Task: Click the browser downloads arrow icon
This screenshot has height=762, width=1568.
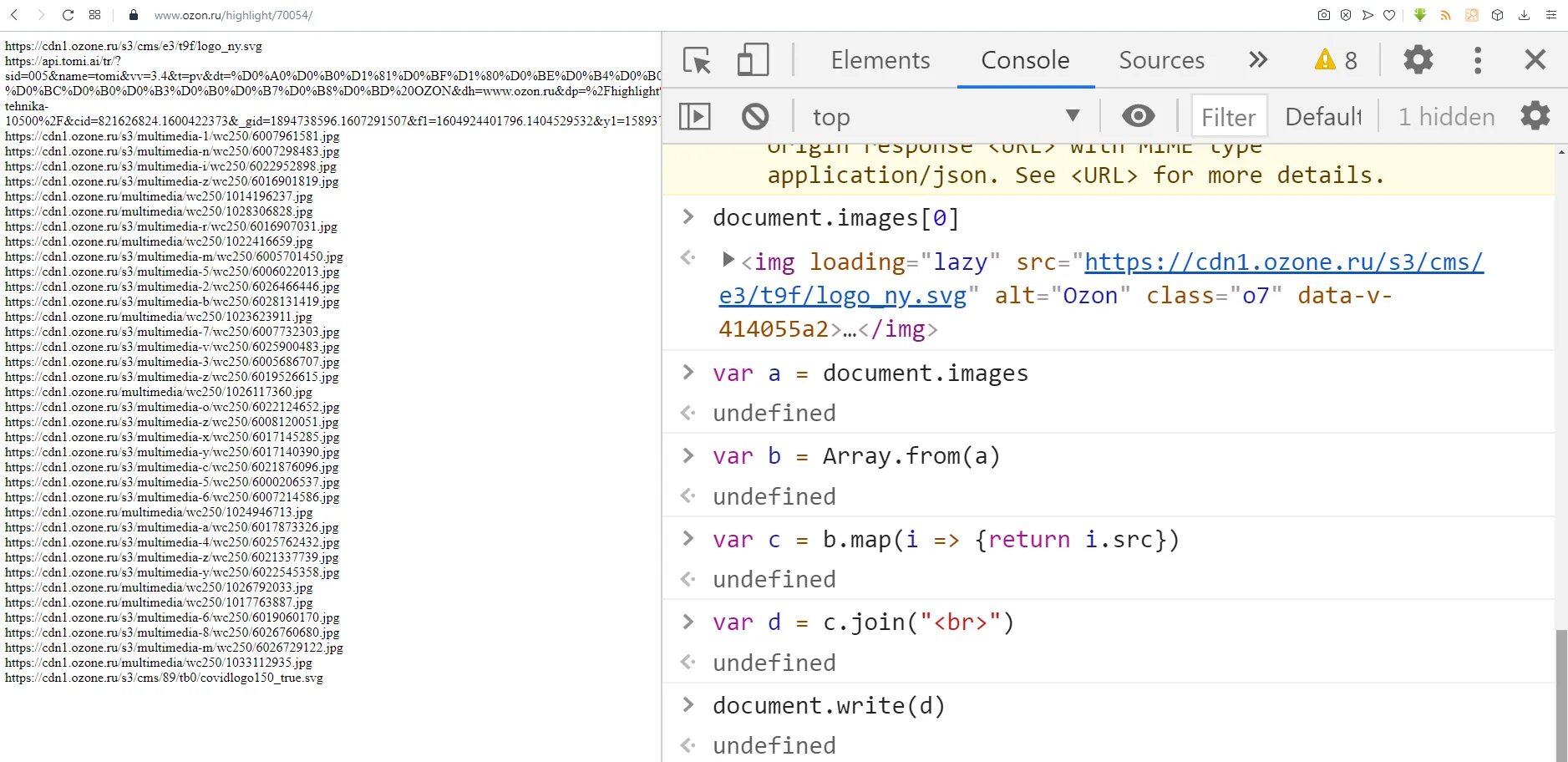Action: point(1524,14)
